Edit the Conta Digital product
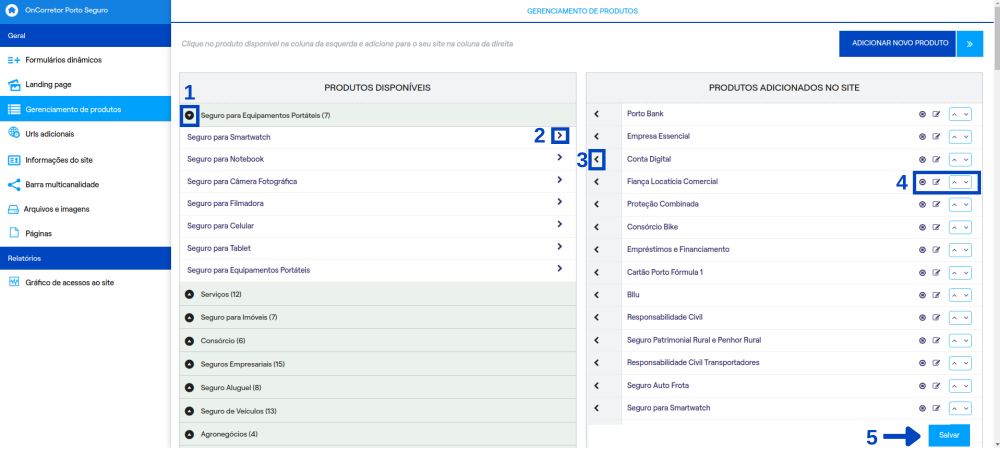1000x450 pixels. click(x=936, y=159)
